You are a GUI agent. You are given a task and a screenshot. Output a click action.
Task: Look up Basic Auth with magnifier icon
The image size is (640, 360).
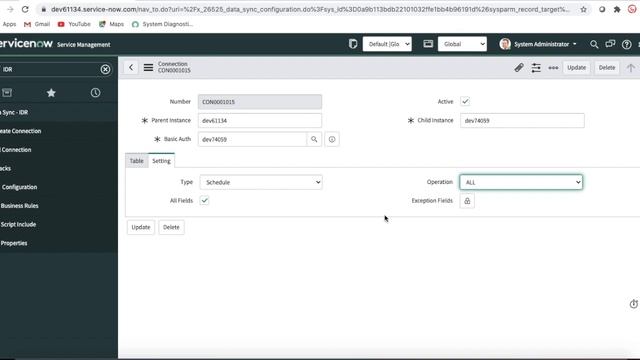[x=314, y=139]
